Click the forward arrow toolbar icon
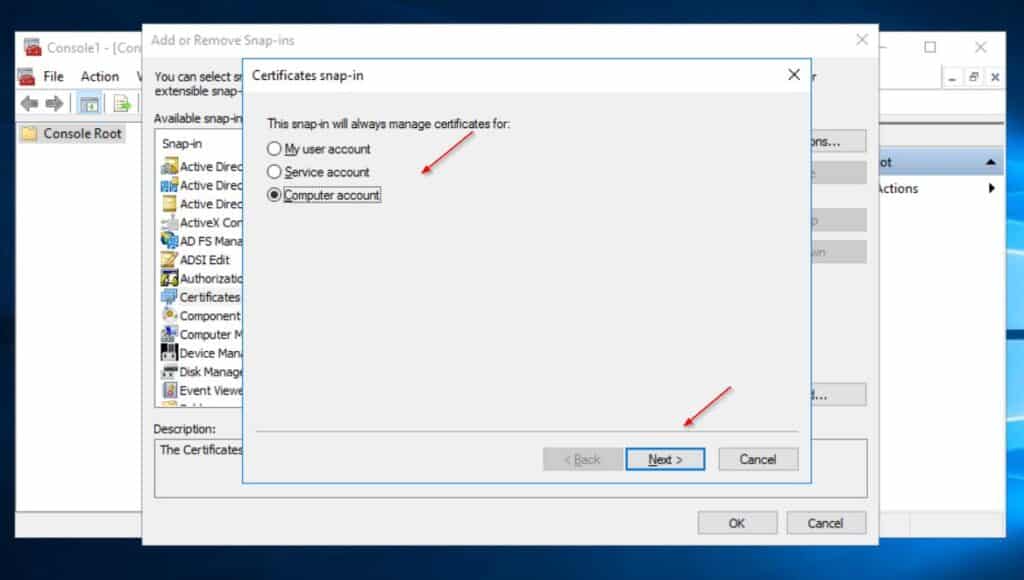 coord(54,103)
